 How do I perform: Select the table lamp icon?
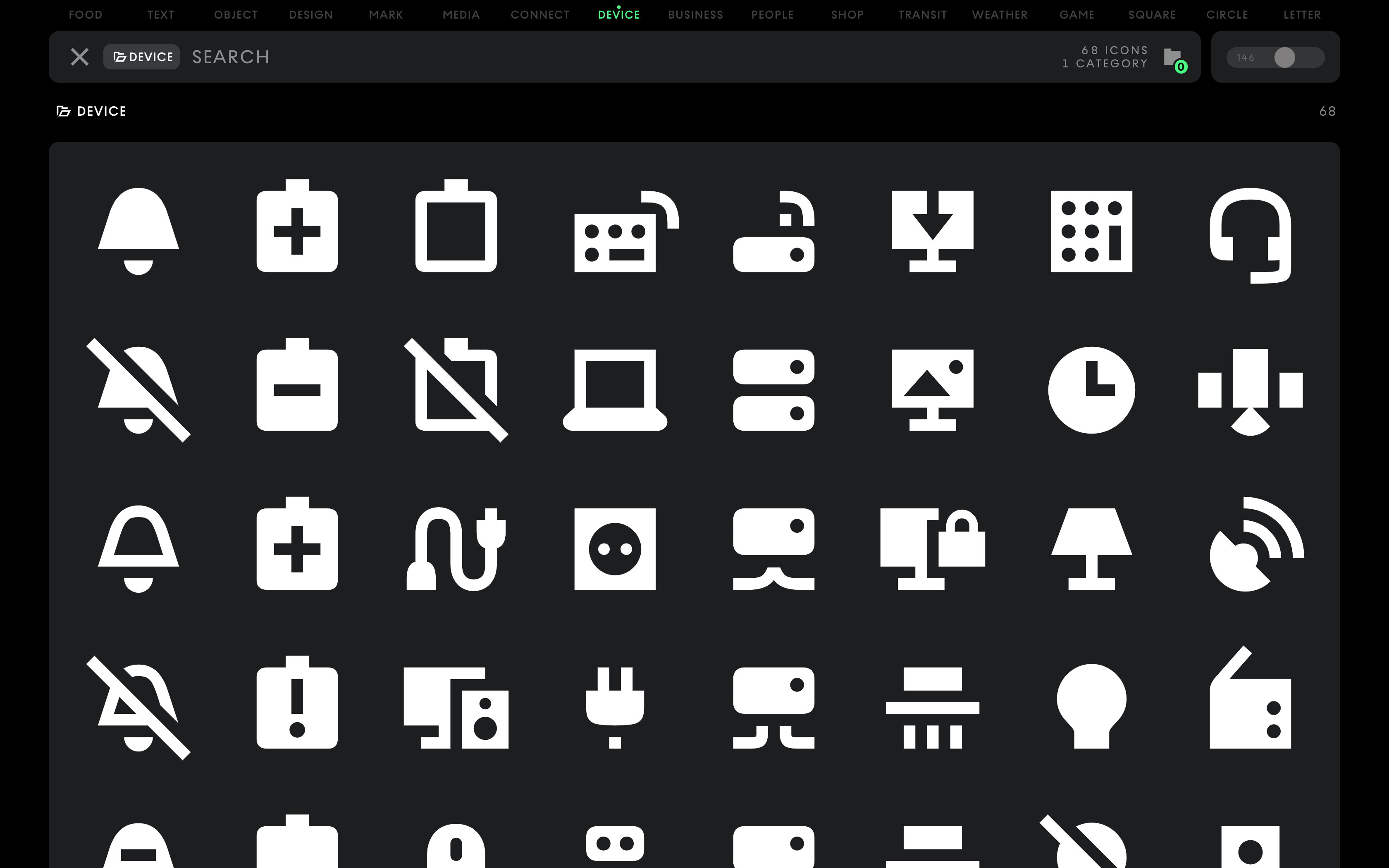pos(1091,548)
